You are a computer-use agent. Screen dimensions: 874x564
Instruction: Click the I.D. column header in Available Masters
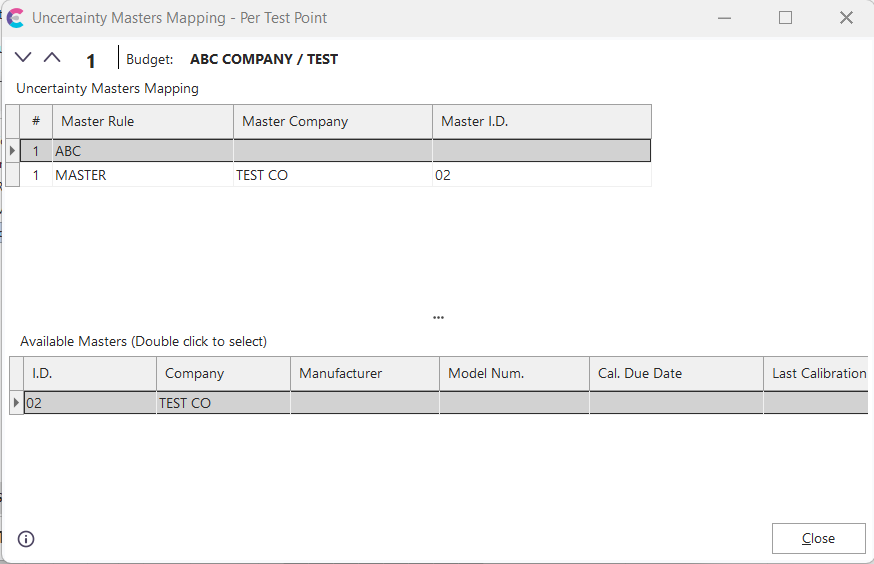tap(90, 374)
